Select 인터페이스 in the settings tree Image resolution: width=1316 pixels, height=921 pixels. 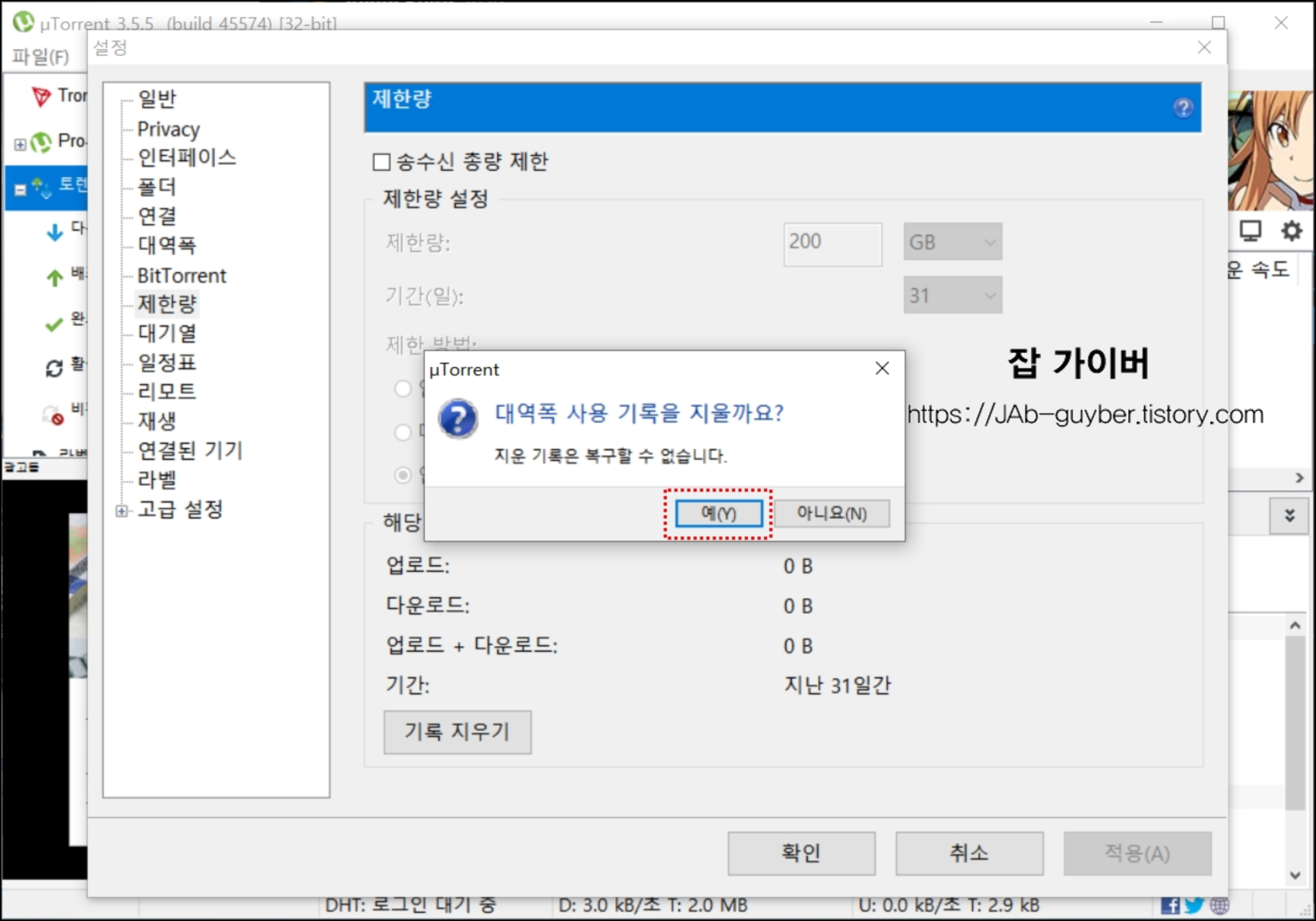[x=186, y=158]
